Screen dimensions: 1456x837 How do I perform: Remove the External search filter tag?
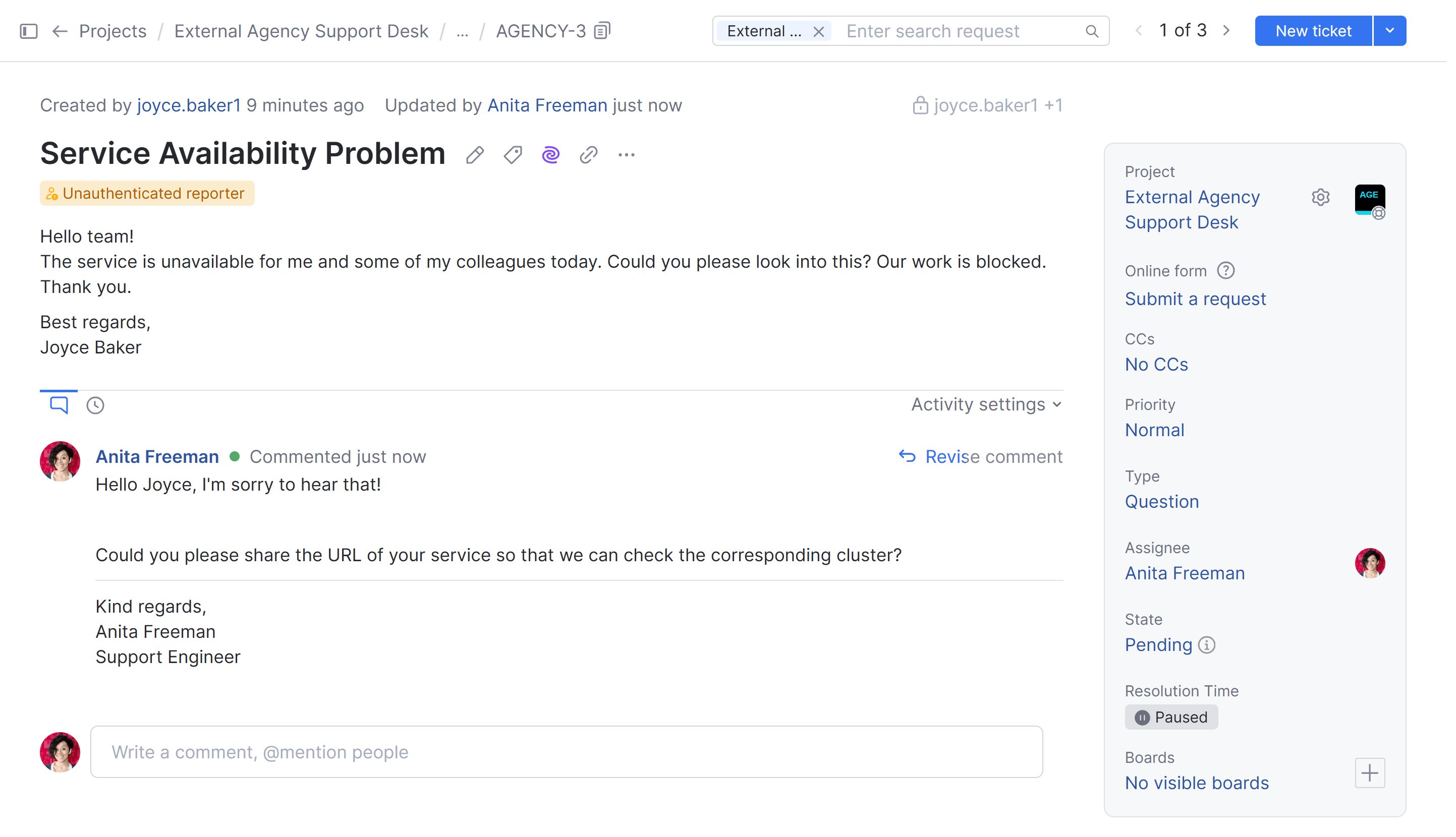(818, 31)
